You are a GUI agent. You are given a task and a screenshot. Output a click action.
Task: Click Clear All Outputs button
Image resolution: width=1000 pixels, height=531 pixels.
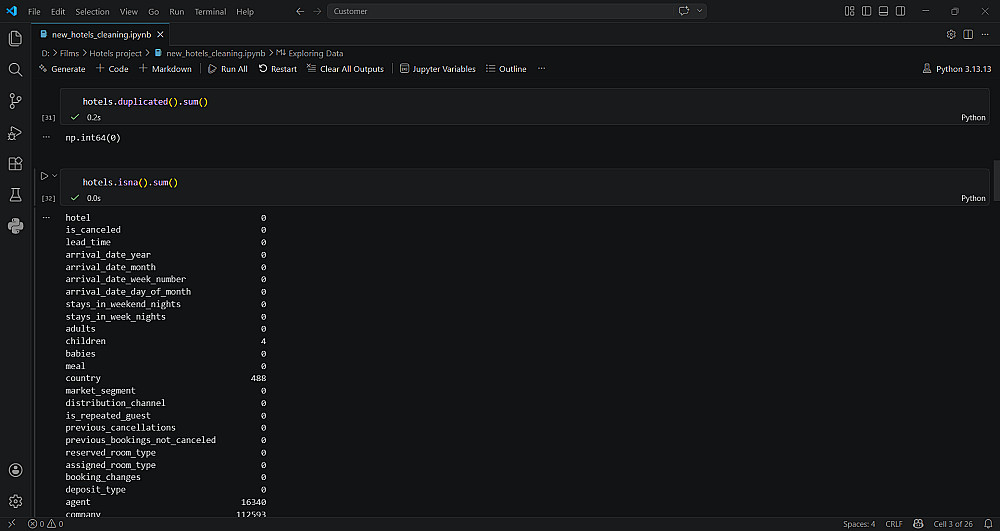(345, 69)
